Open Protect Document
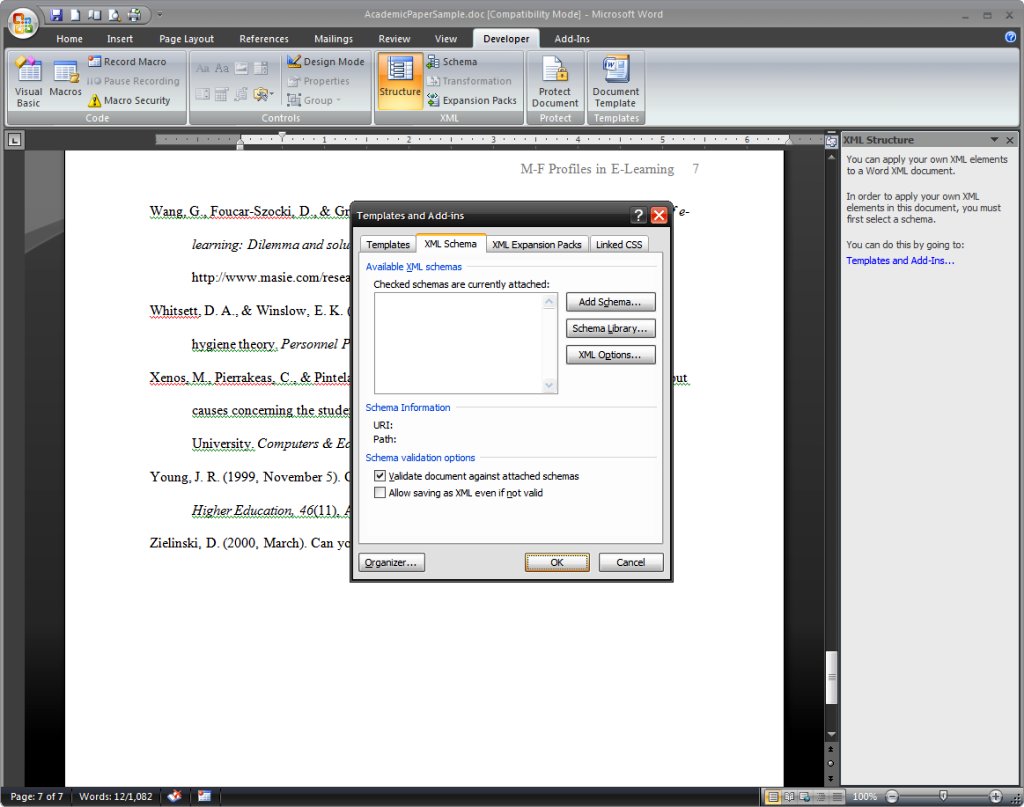This screenshot has width=1024, height=807. [x=555, y=81]
